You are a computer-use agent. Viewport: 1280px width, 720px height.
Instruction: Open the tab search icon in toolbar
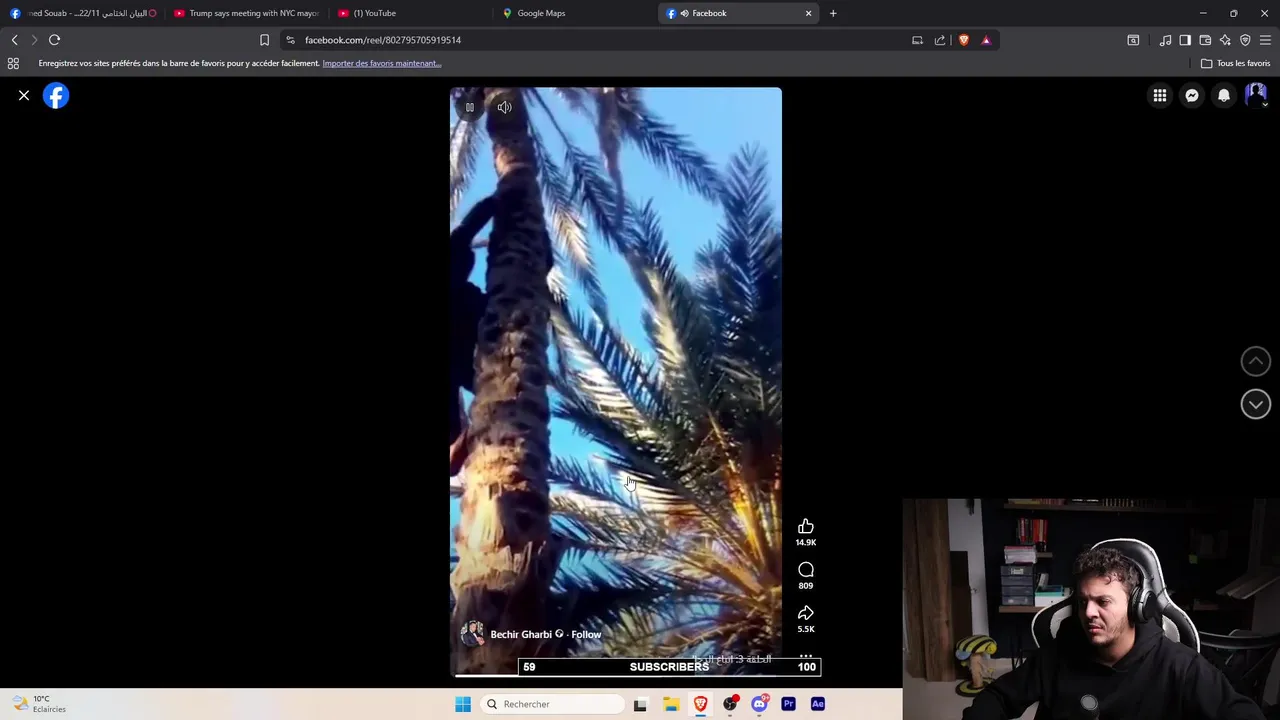coord(1133,40)
